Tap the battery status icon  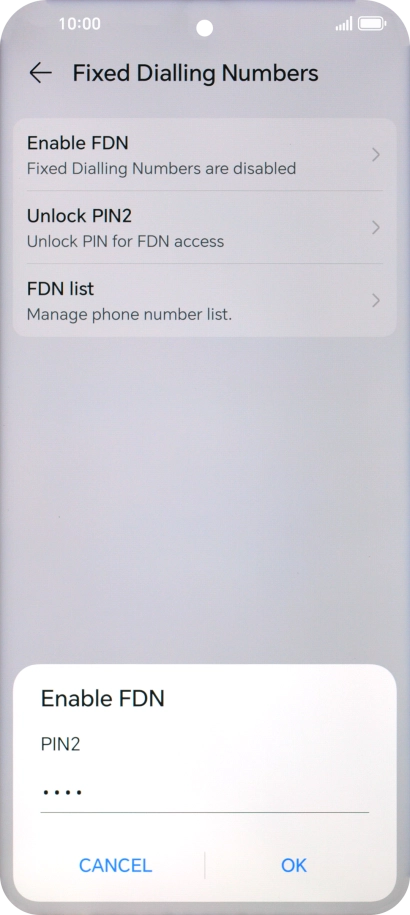point(372,24)
